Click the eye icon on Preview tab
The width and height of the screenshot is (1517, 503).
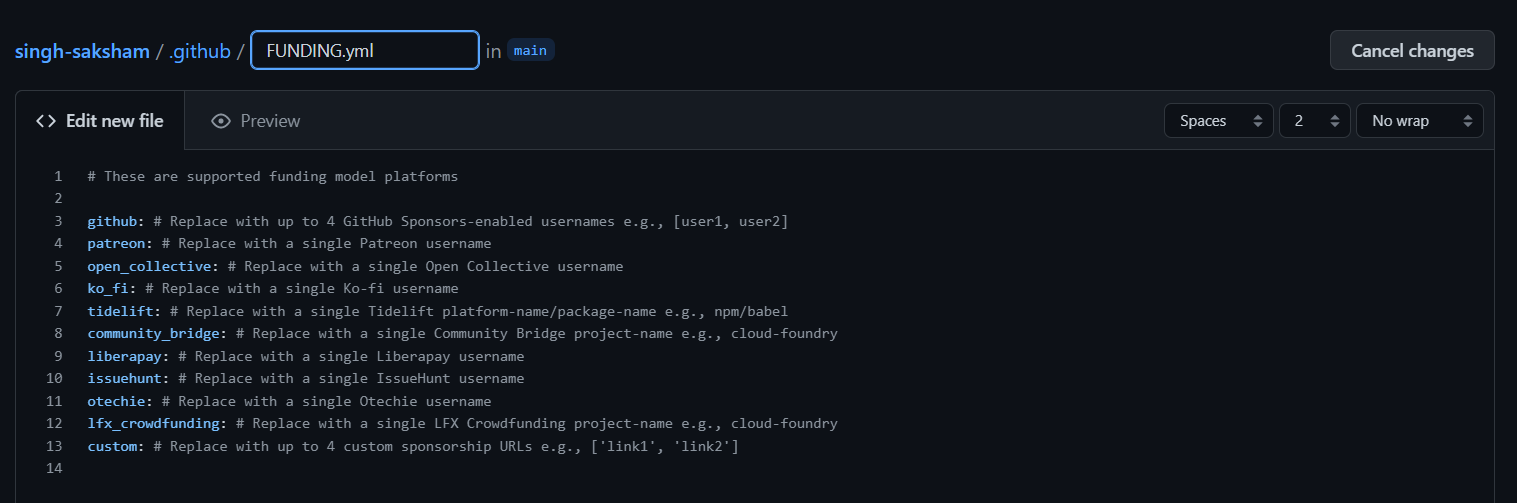pos(221,121)
